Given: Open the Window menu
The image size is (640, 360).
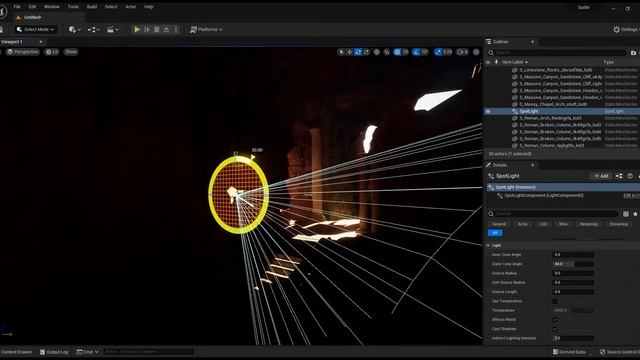Looking at the screenshot, I should (x=51, y=7).
